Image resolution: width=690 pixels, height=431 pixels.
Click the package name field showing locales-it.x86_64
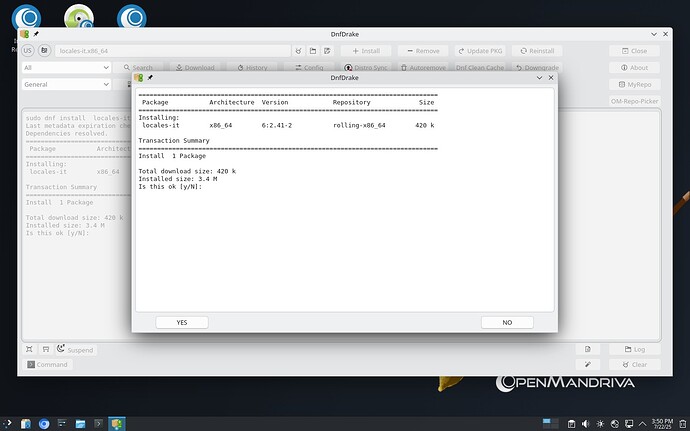[x=172, y=51]
